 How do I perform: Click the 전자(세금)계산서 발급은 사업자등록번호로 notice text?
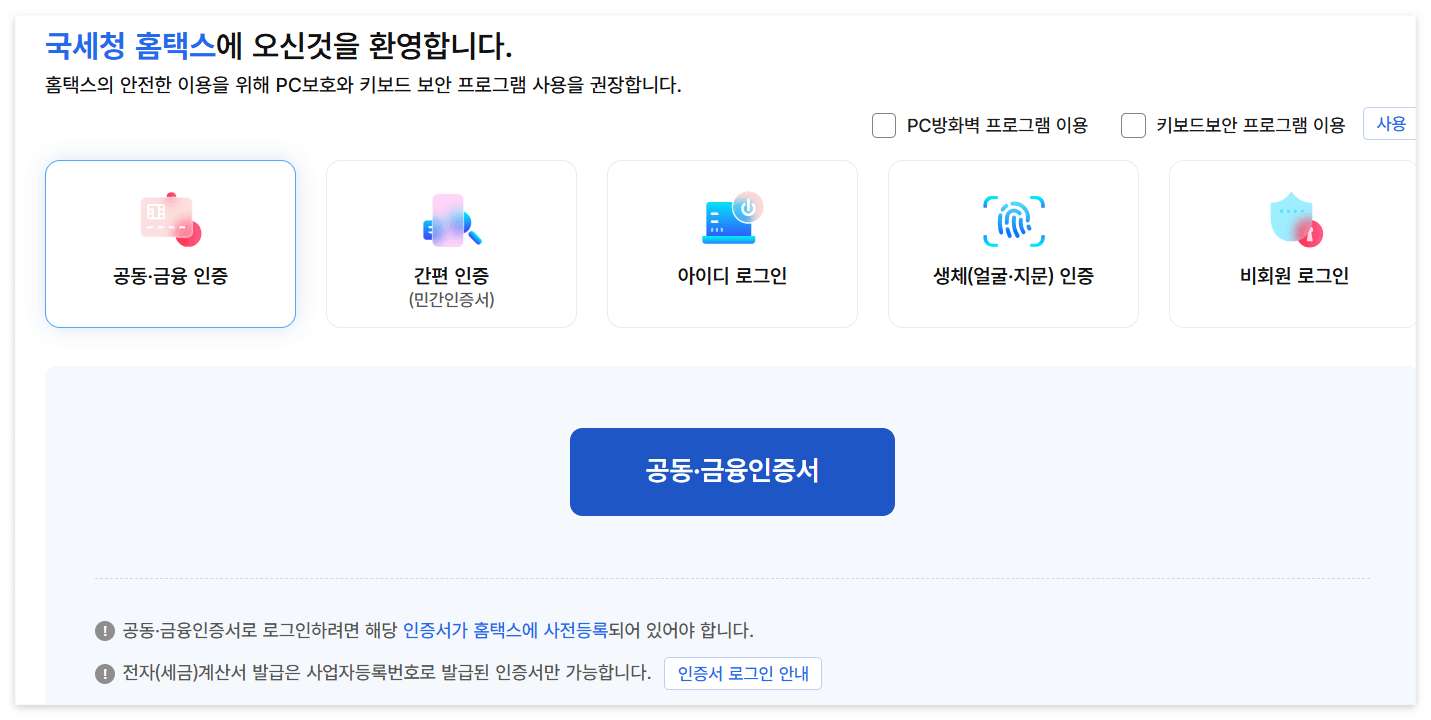pyautogui.click(x=387, y=672)
